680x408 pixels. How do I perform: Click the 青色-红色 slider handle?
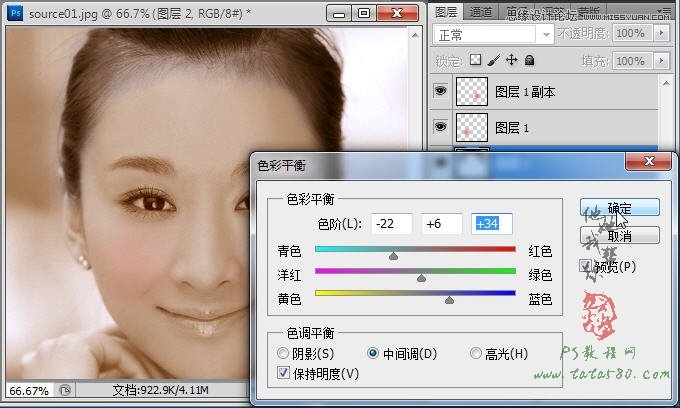click(393, 256)
